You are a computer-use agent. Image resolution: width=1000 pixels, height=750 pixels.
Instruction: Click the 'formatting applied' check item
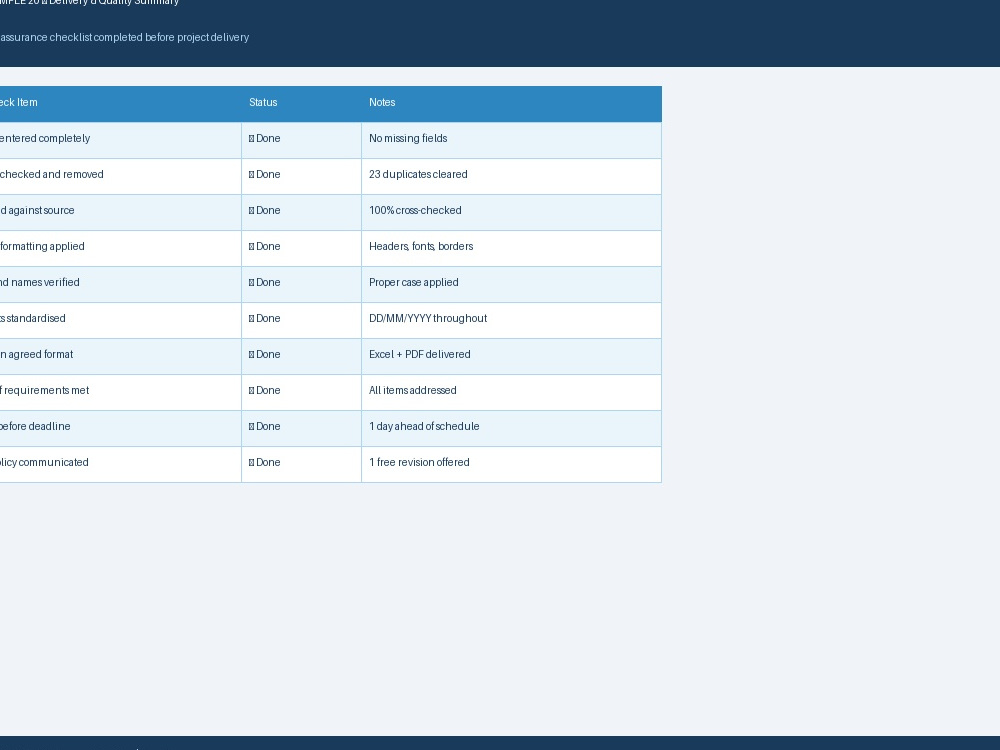pos(121,247)
